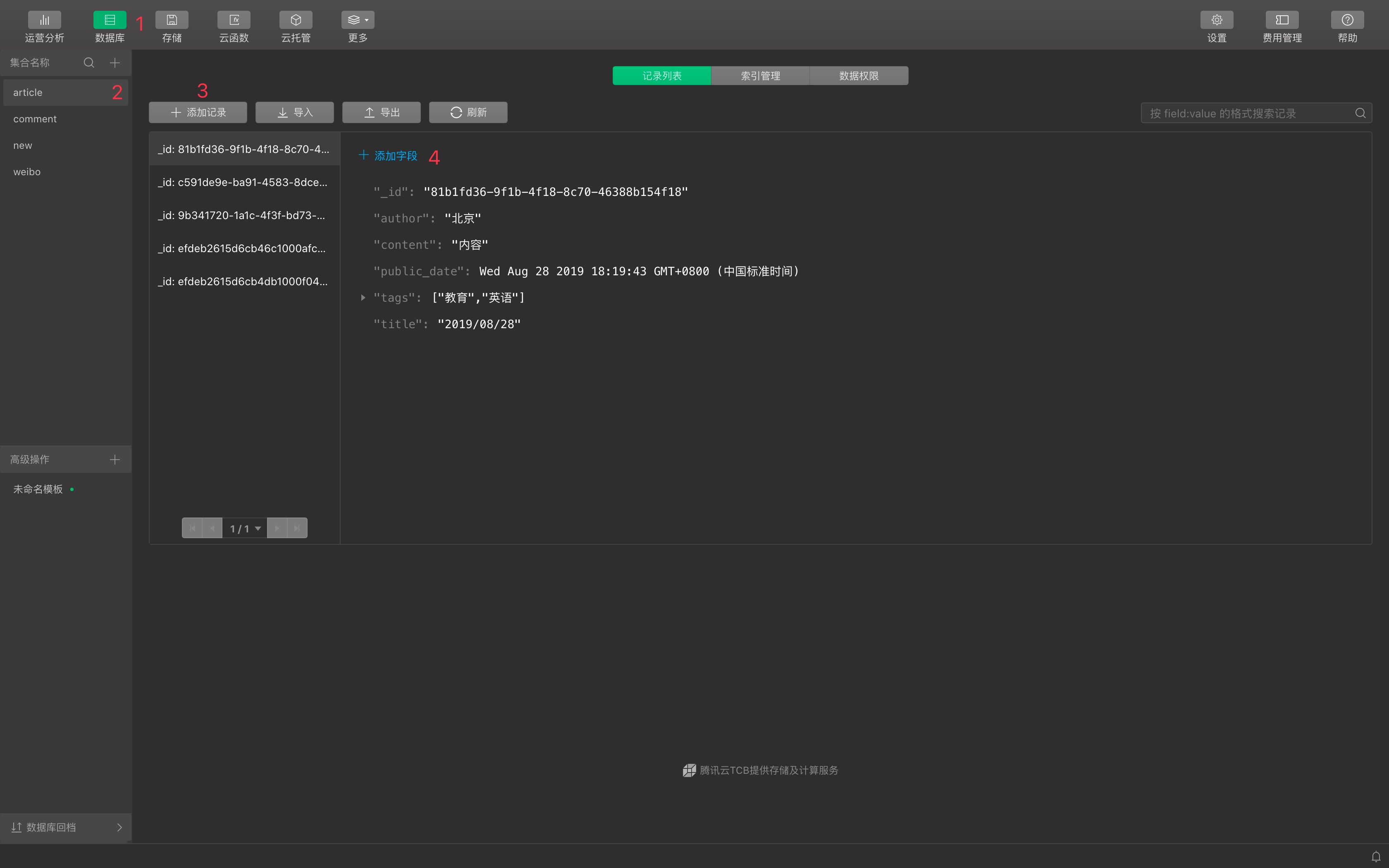The height and width of the screenshot is (868, 1389).
Task: Go to first page of records
Action: [x=192, y=528]
